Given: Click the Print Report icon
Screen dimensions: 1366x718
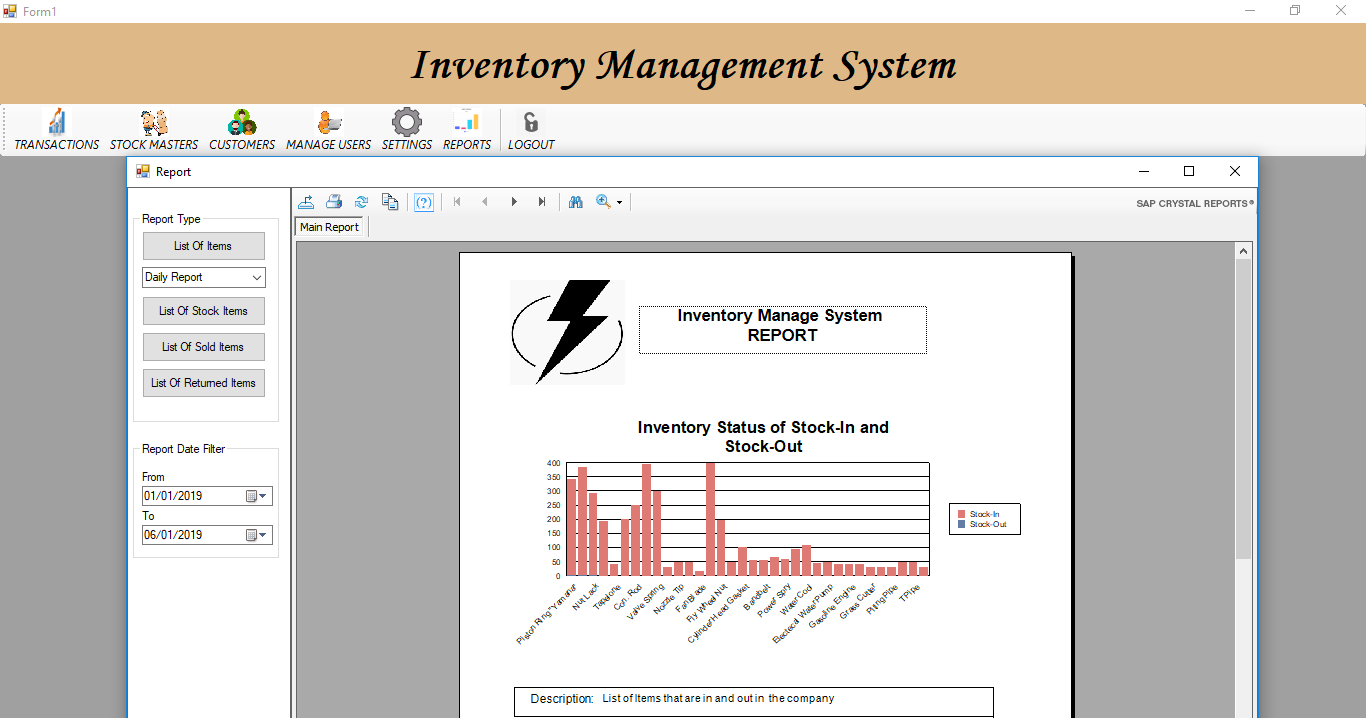Looking at the screenshot, I should click(x=334, y=202).
